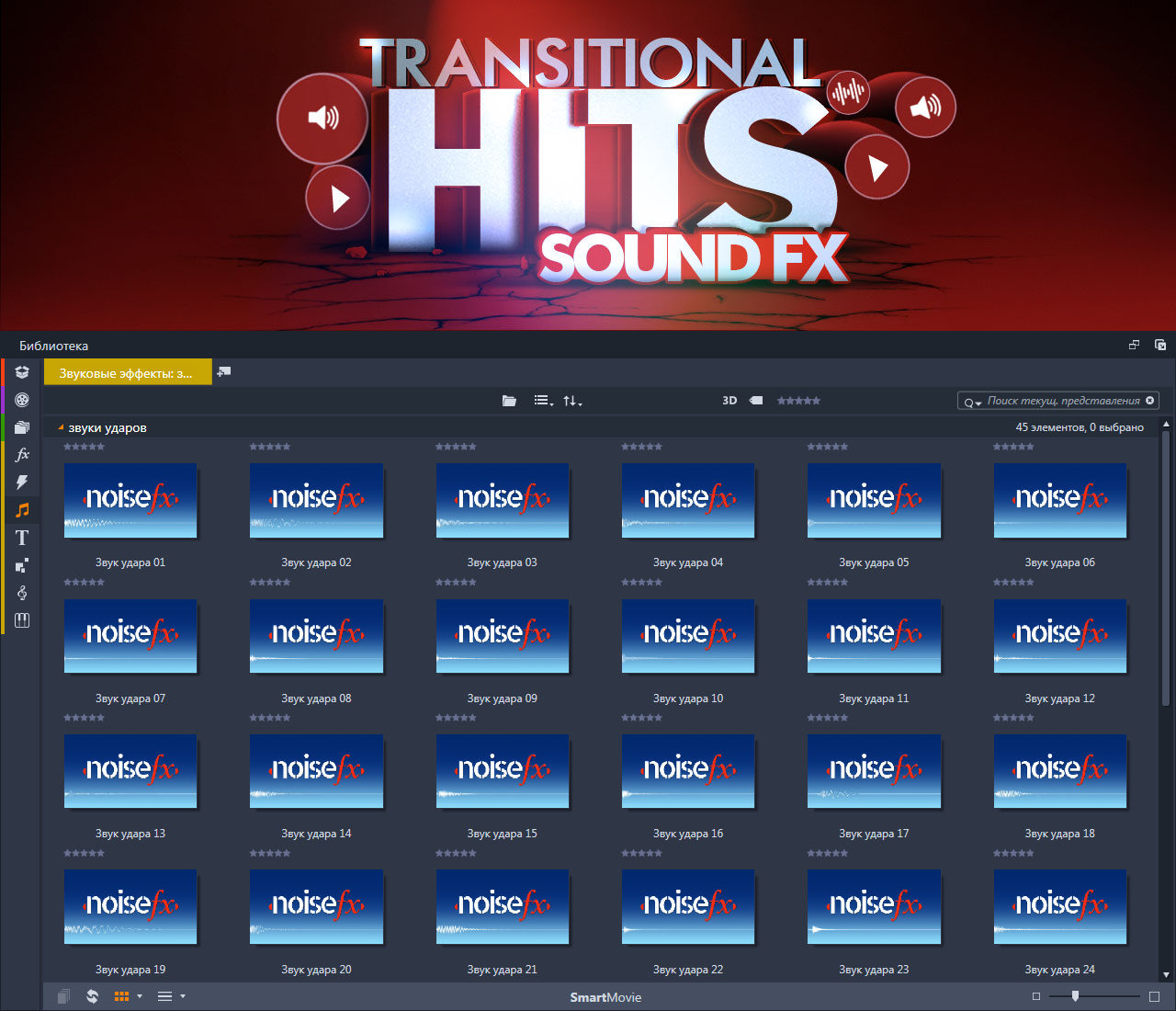Select the Звук удара 15 thumbnail
1176x1011 pixels.
(503, 771)
